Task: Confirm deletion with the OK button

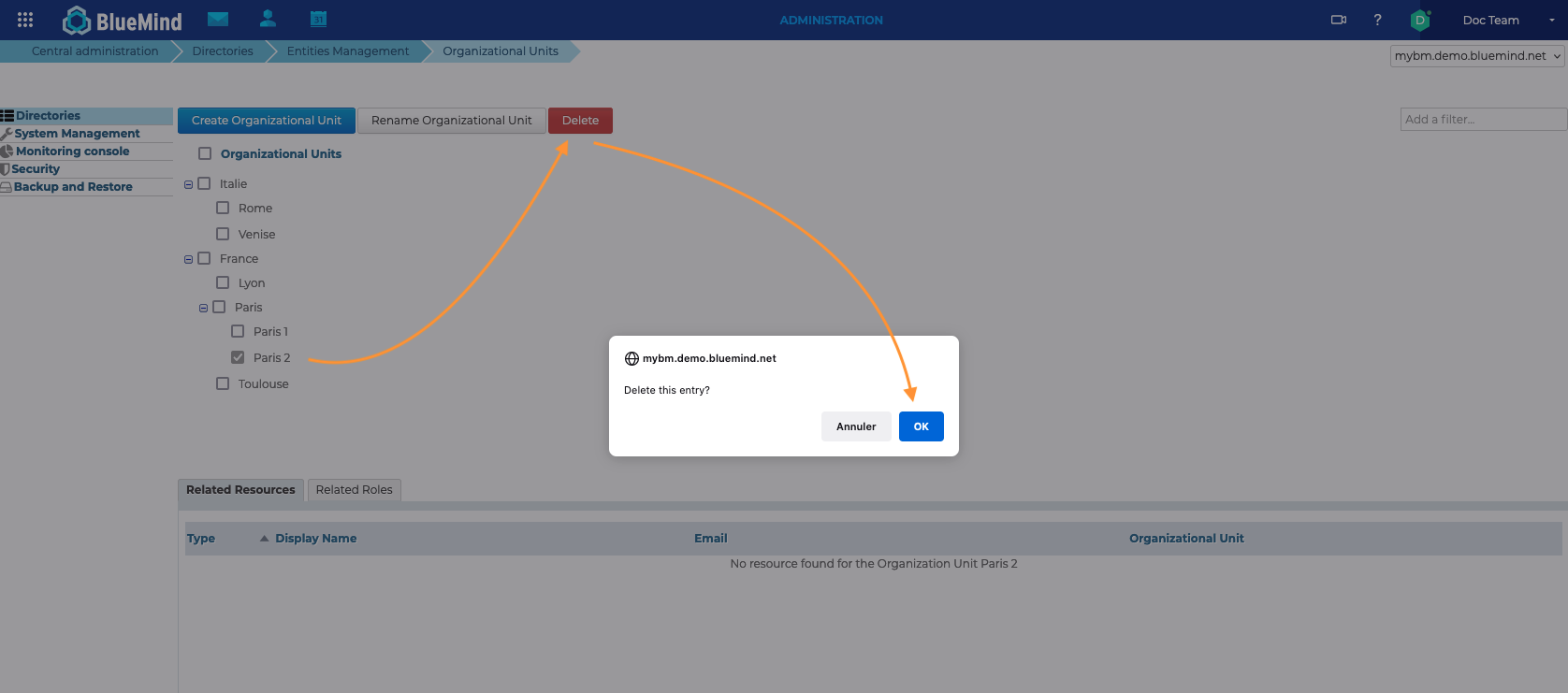Action: [921, 426]
